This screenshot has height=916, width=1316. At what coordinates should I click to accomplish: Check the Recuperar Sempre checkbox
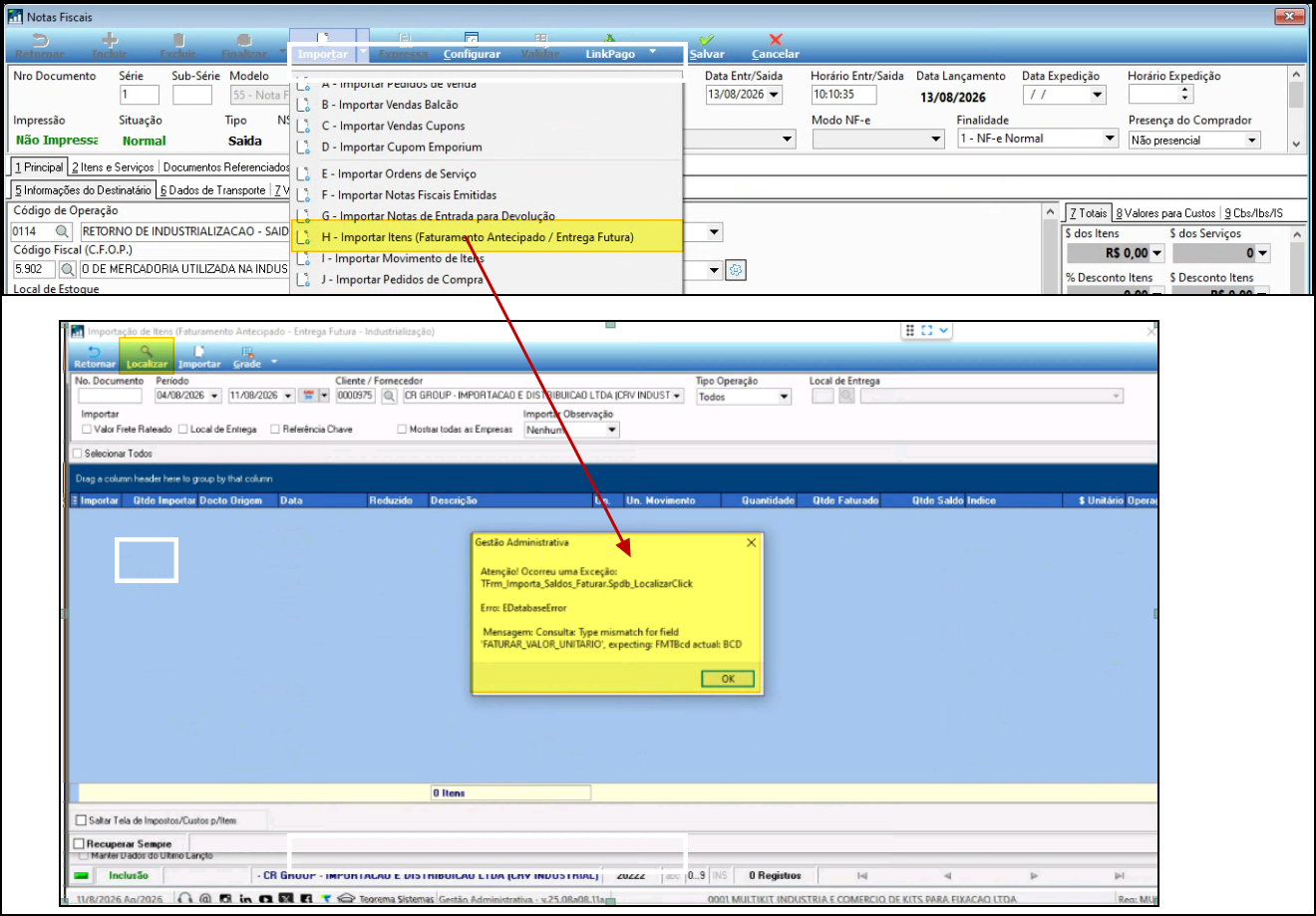80,844
